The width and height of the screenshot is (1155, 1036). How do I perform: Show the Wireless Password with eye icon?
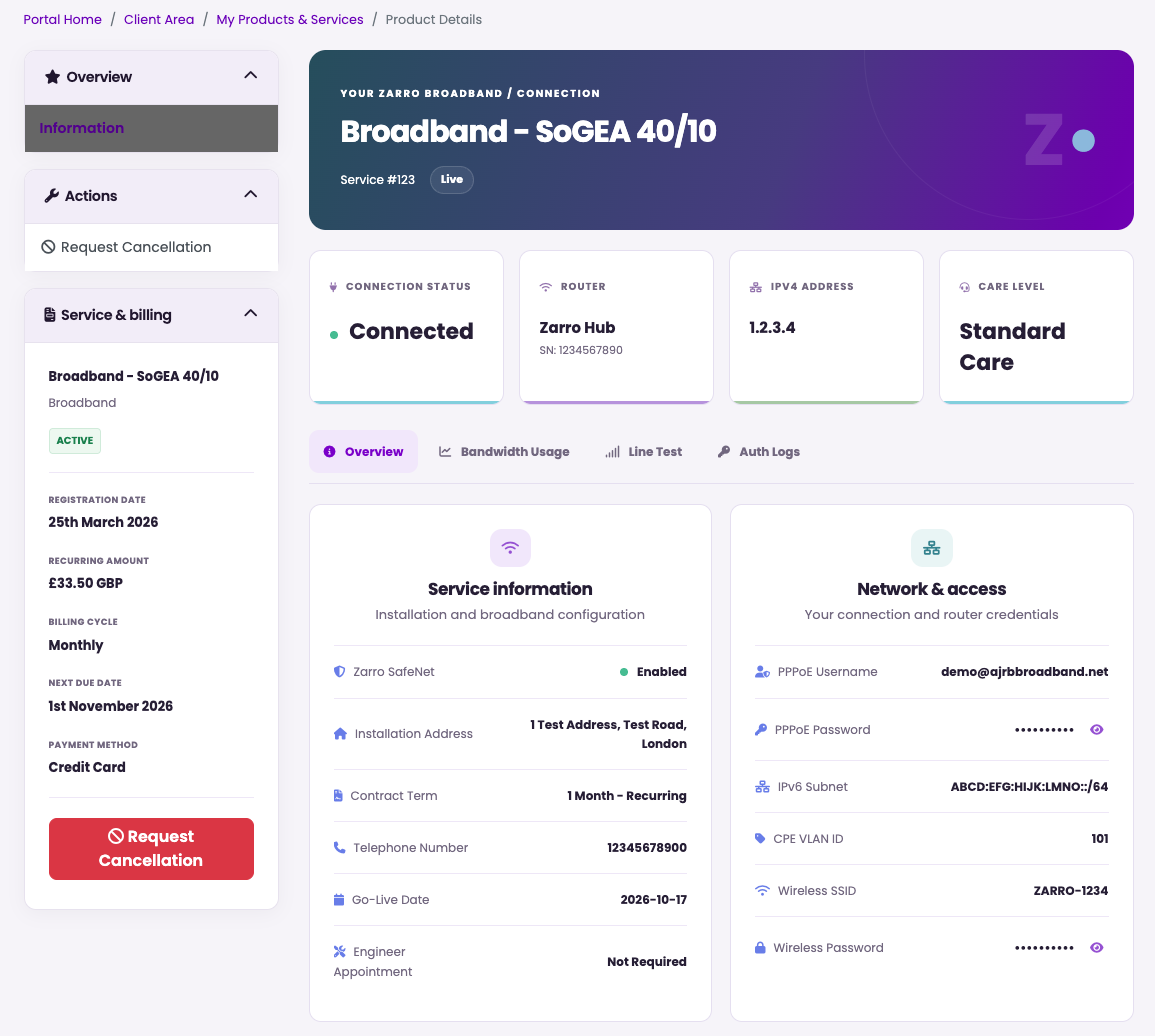point(1097,948)
